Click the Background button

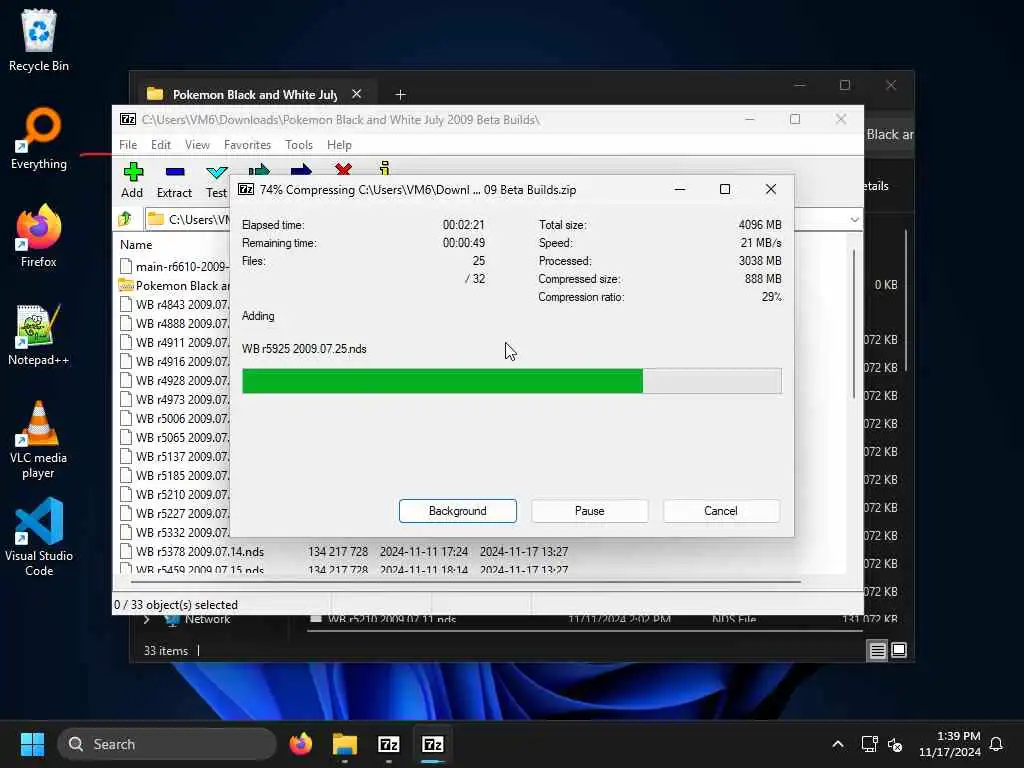click(458, 511)
